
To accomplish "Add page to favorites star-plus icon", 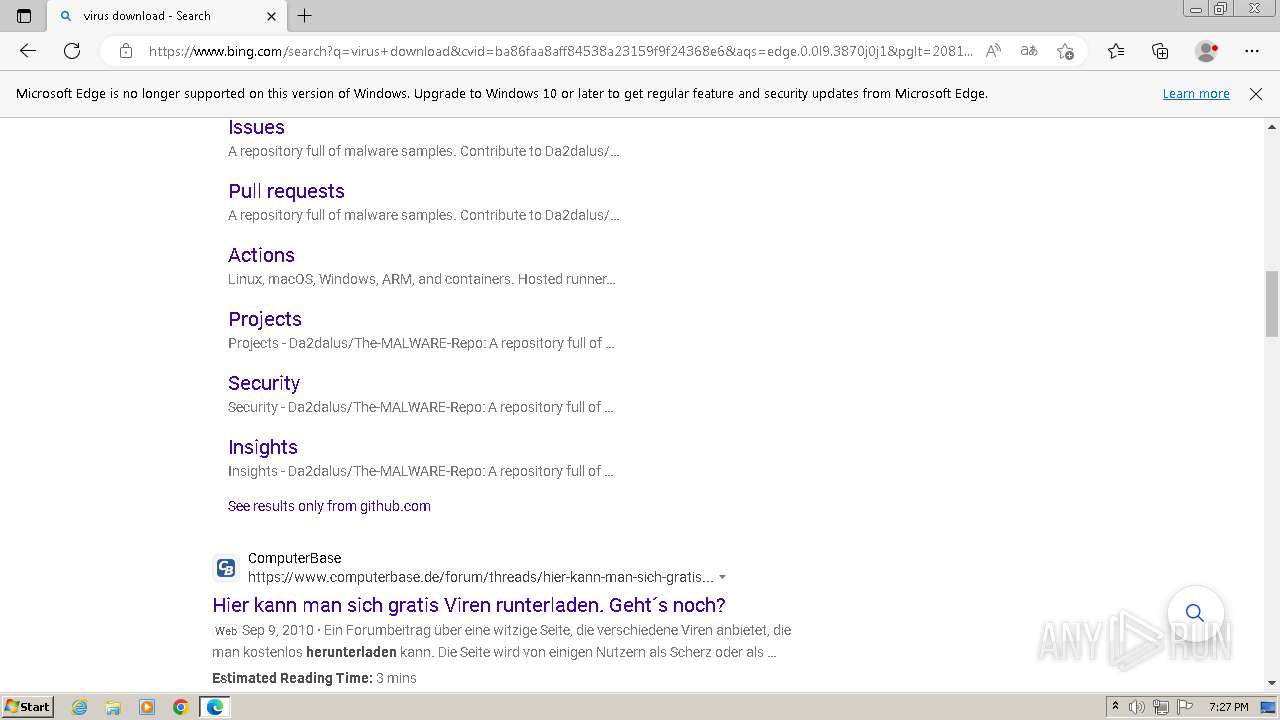I will click(1065, 51).
